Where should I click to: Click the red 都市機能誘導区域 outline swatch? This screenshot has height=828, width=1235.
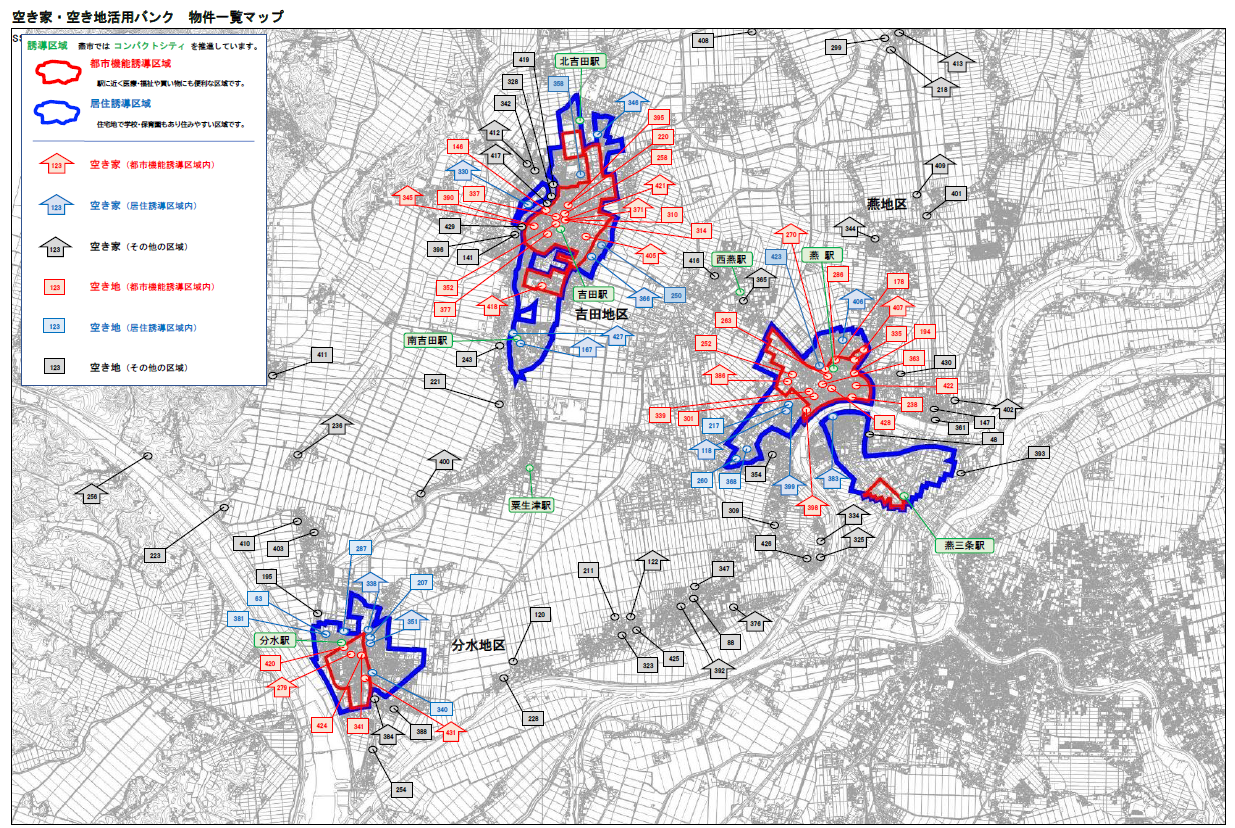point(60,73)
